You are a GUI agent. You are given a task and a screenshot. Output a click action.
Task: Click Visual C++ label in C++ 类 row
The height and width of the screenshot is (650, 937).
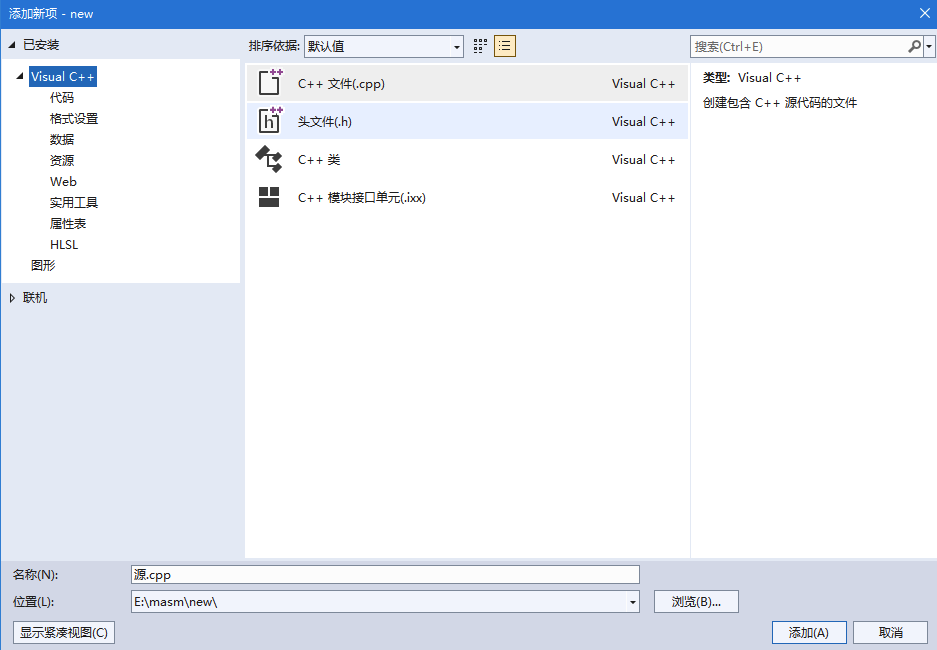click(644, 160)
